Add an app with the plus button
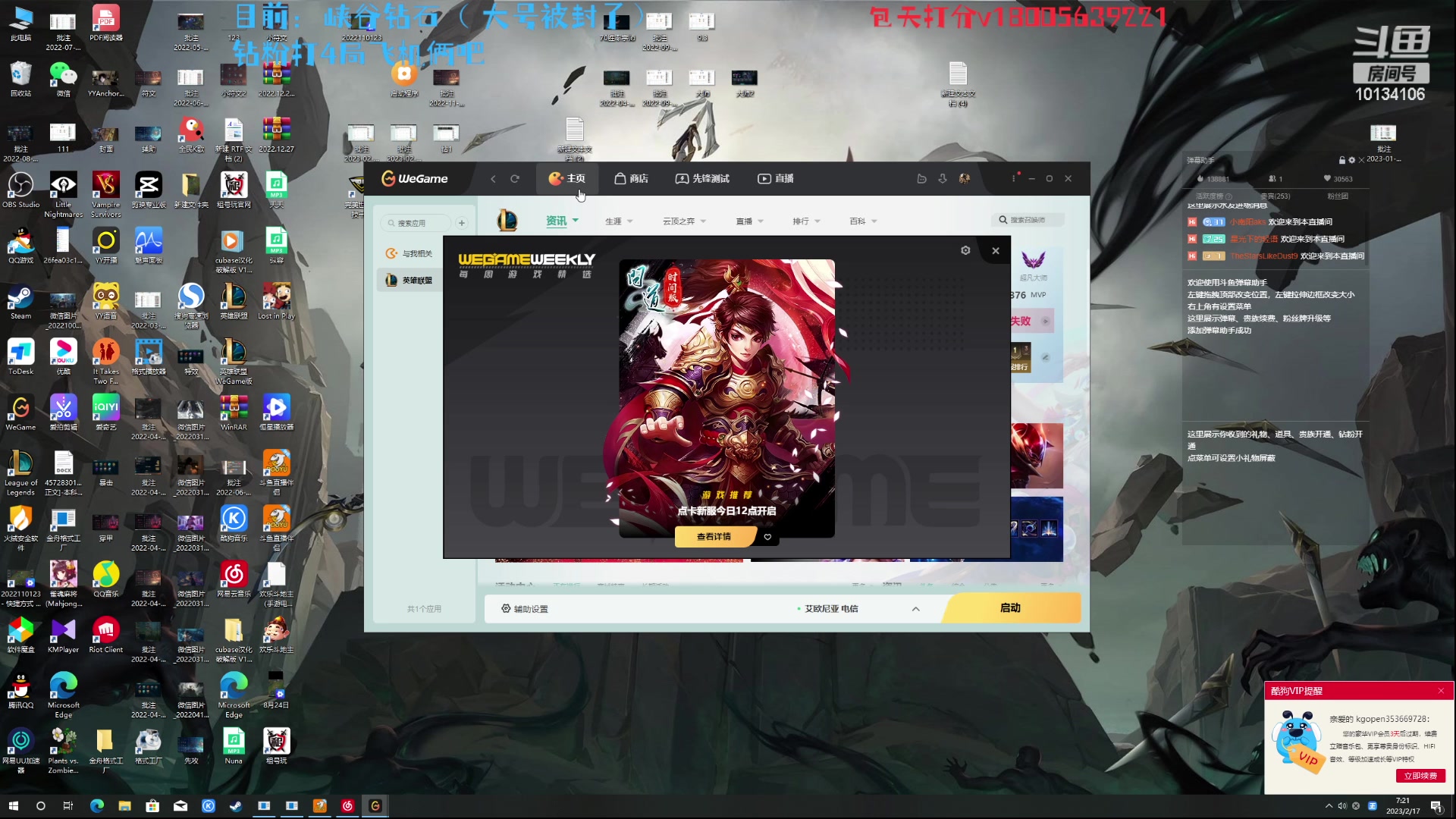 coord(461,223)
